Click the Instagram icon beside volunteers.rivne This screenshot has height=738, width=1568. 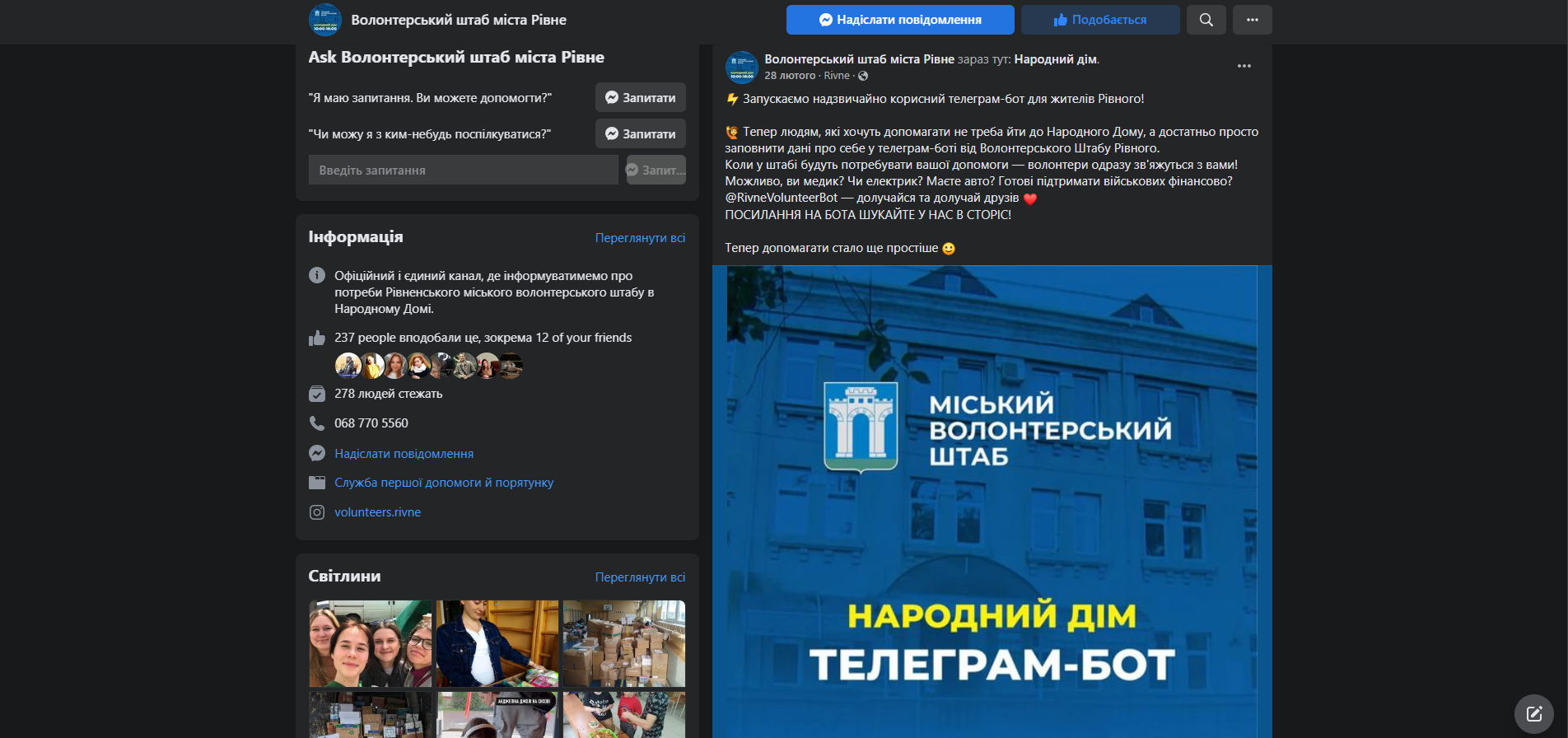click(317, 512)
